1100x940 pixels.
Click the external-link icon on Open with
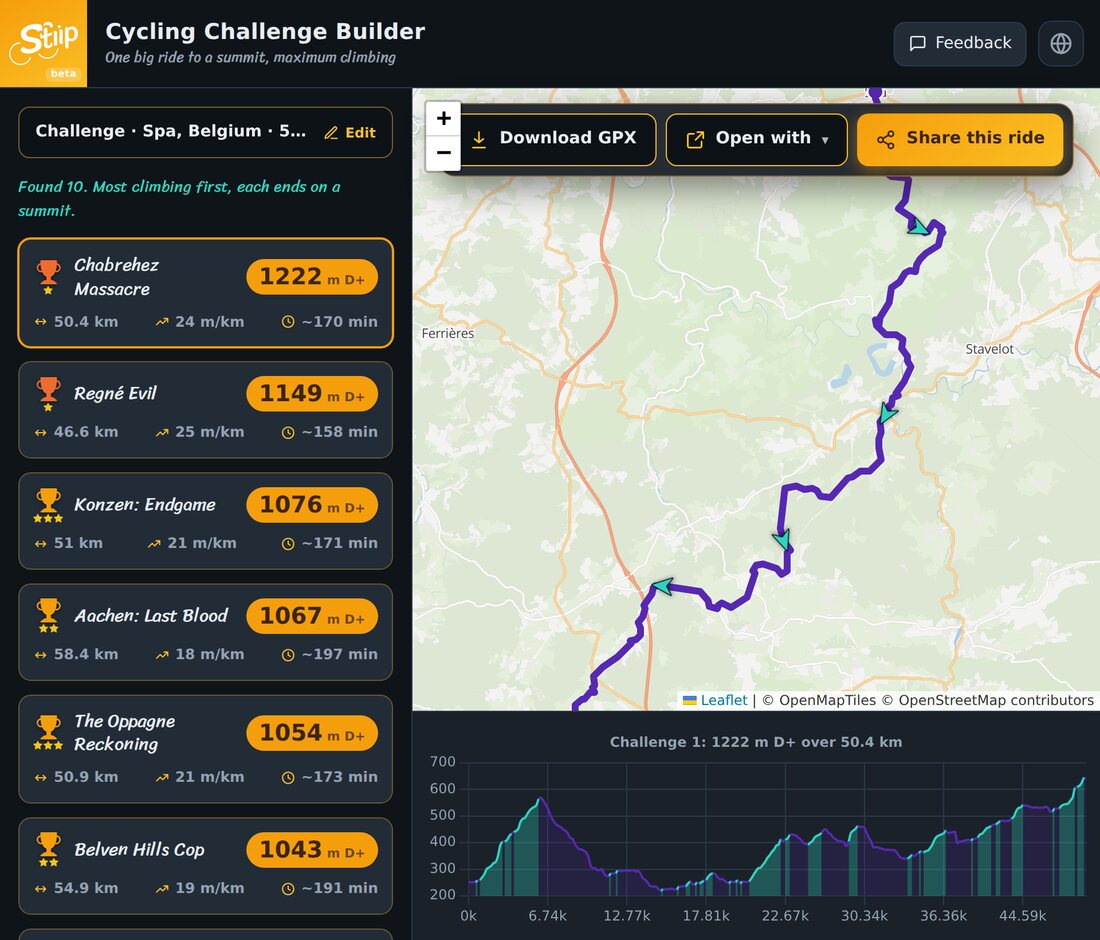[695, 140]
